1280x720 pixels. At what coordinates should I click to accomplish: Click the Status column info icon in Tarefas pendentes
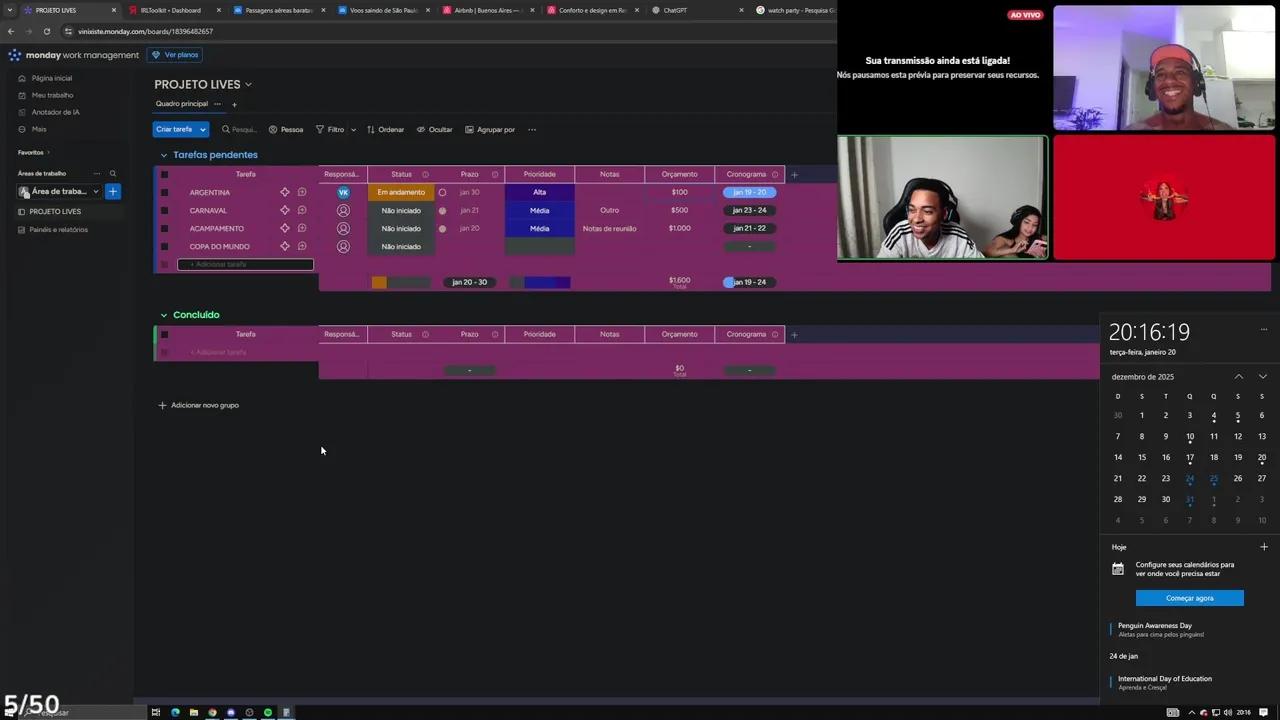(x=425, y=174)
